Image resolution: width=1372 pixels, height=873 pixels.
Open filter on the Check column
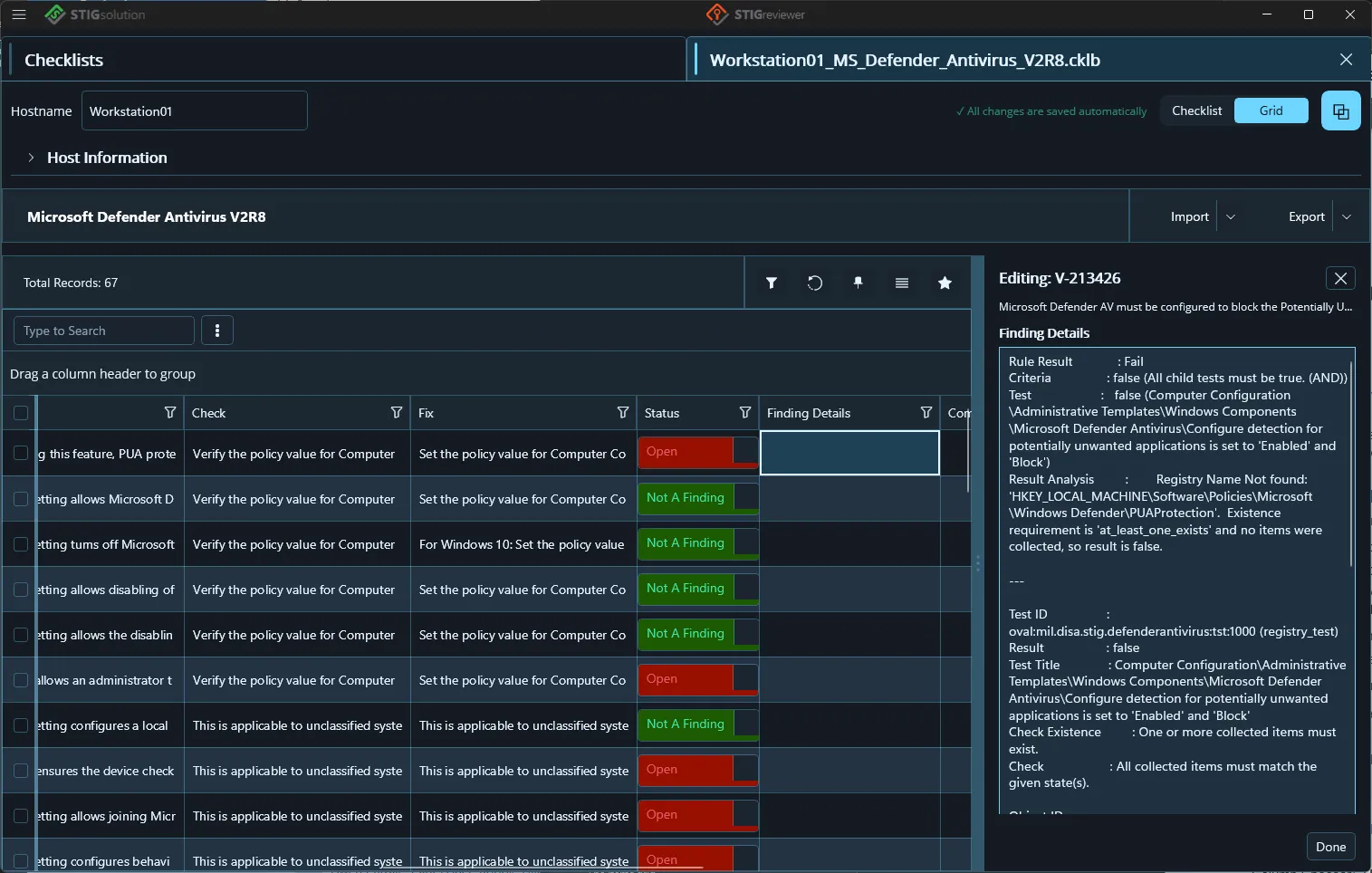coord(396,413)
